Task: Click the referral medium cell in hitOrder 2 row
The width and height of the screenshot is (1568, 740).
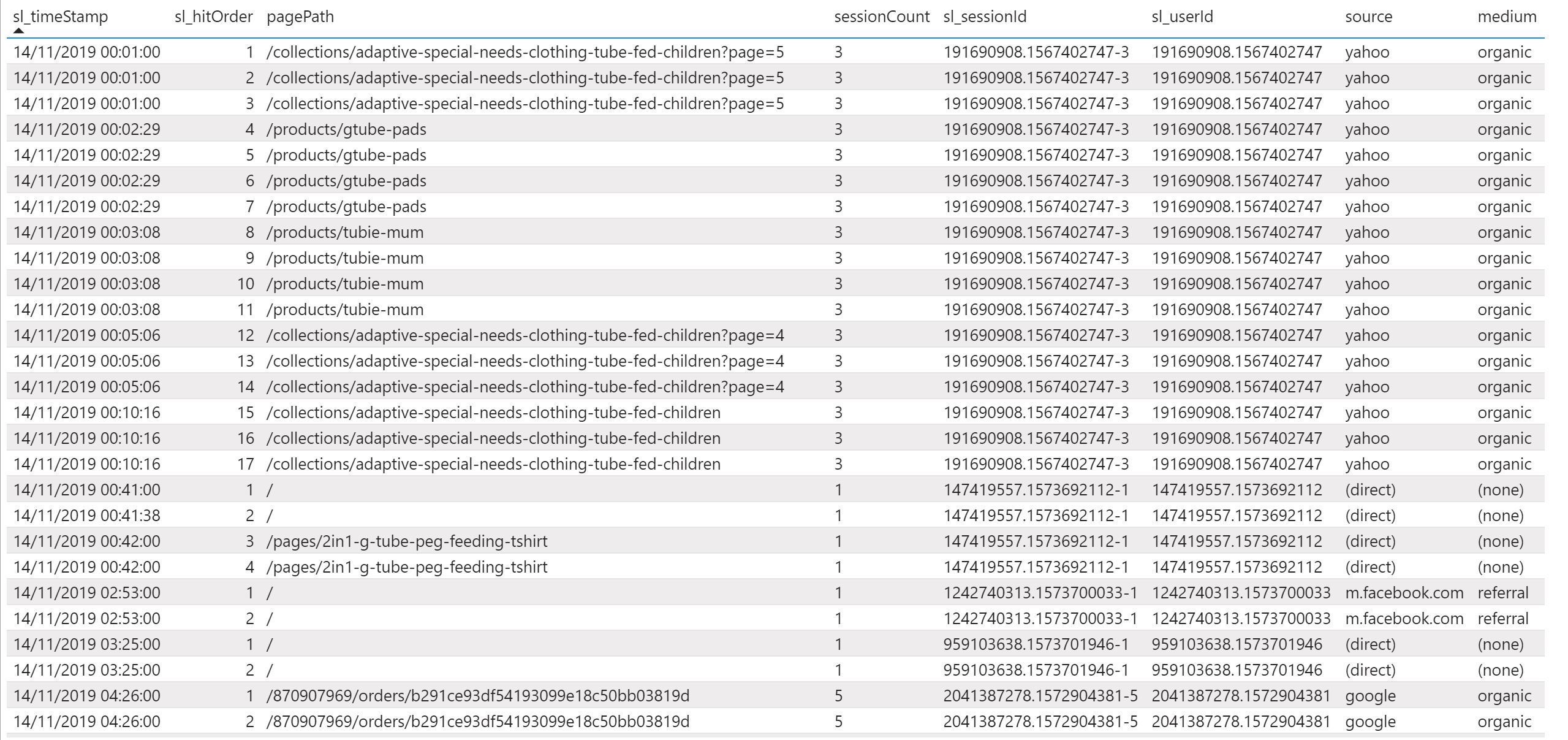Action: (x=1502, y=619)
